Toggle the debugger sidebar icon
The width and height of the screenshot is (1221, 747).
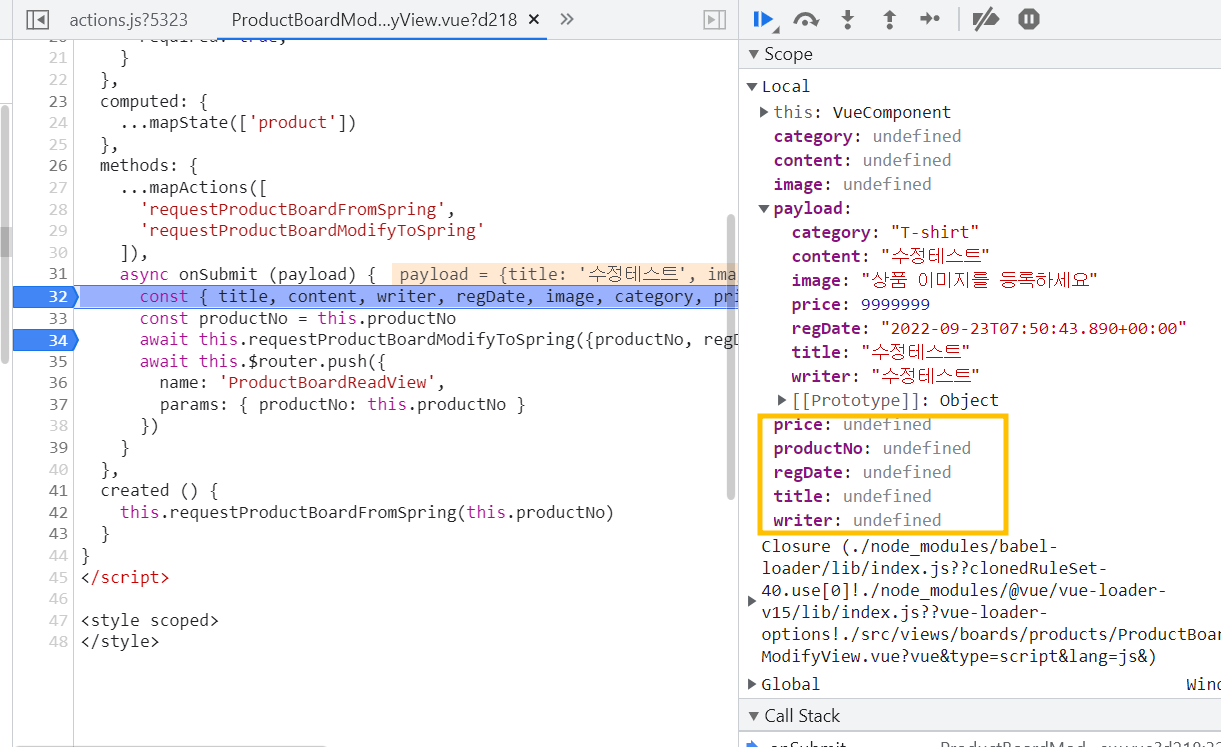714,19
